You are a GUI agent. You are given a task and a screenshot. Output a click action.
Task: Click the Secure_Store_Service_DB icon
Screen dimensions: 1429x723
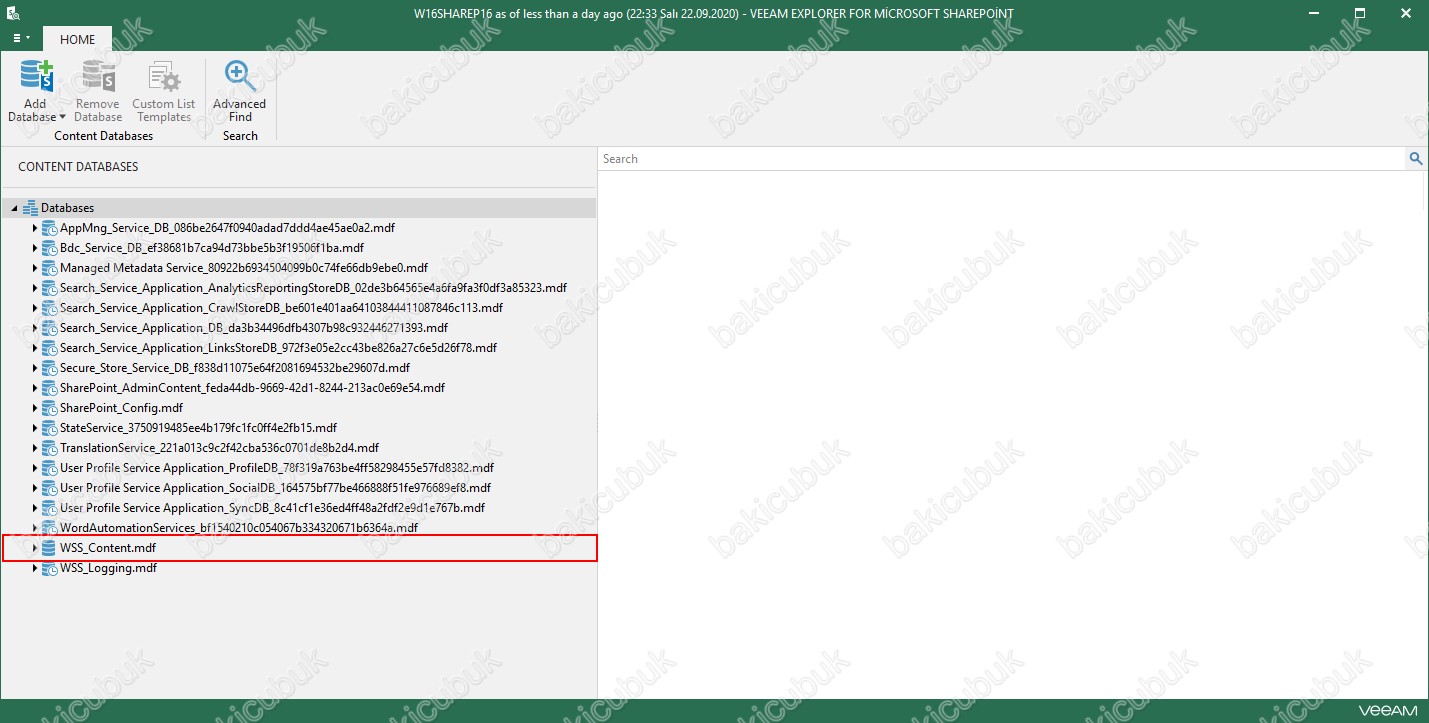(49, 368)
